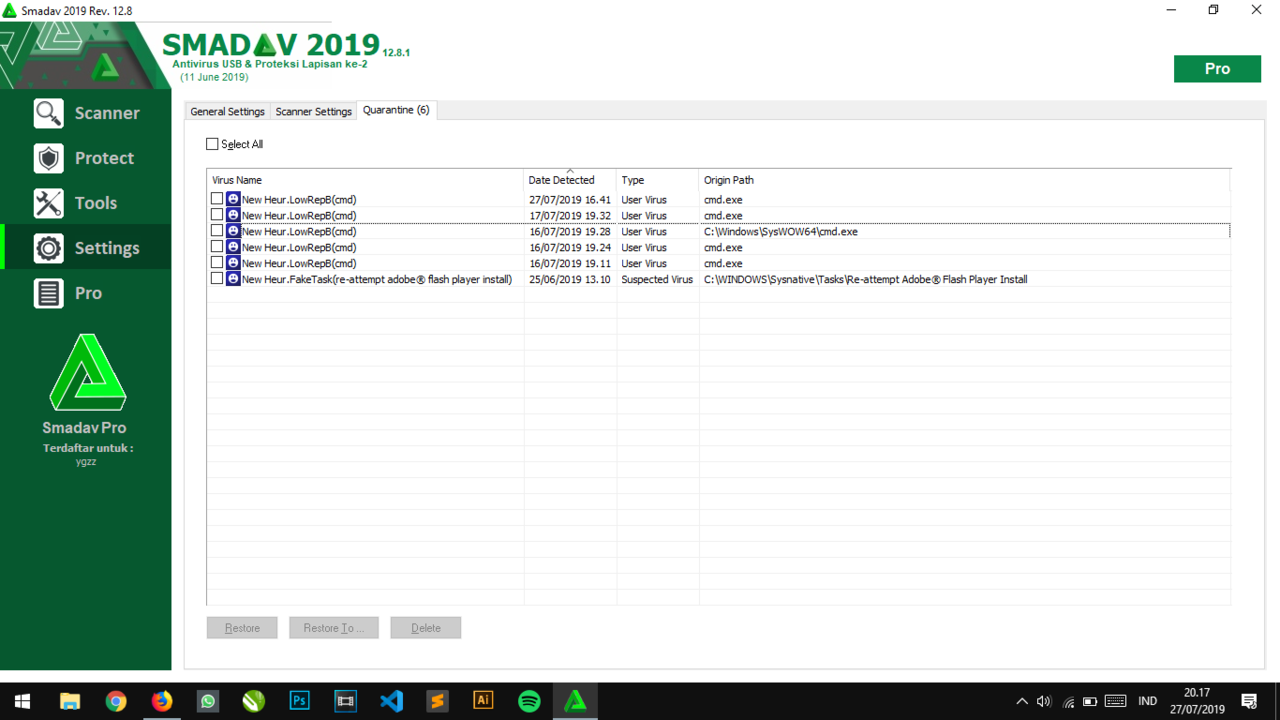Open touch keyboard tray icon
Screen dimensions: 1280x720
(x=1116, y=701)
